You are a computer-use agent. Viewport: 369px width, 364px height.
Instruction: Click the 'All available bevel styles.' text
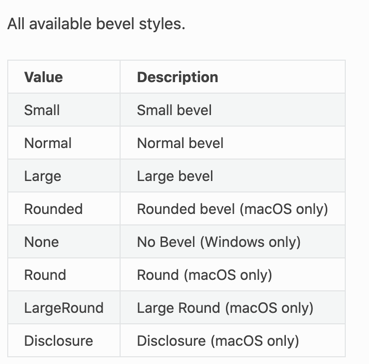click(96, 24)
